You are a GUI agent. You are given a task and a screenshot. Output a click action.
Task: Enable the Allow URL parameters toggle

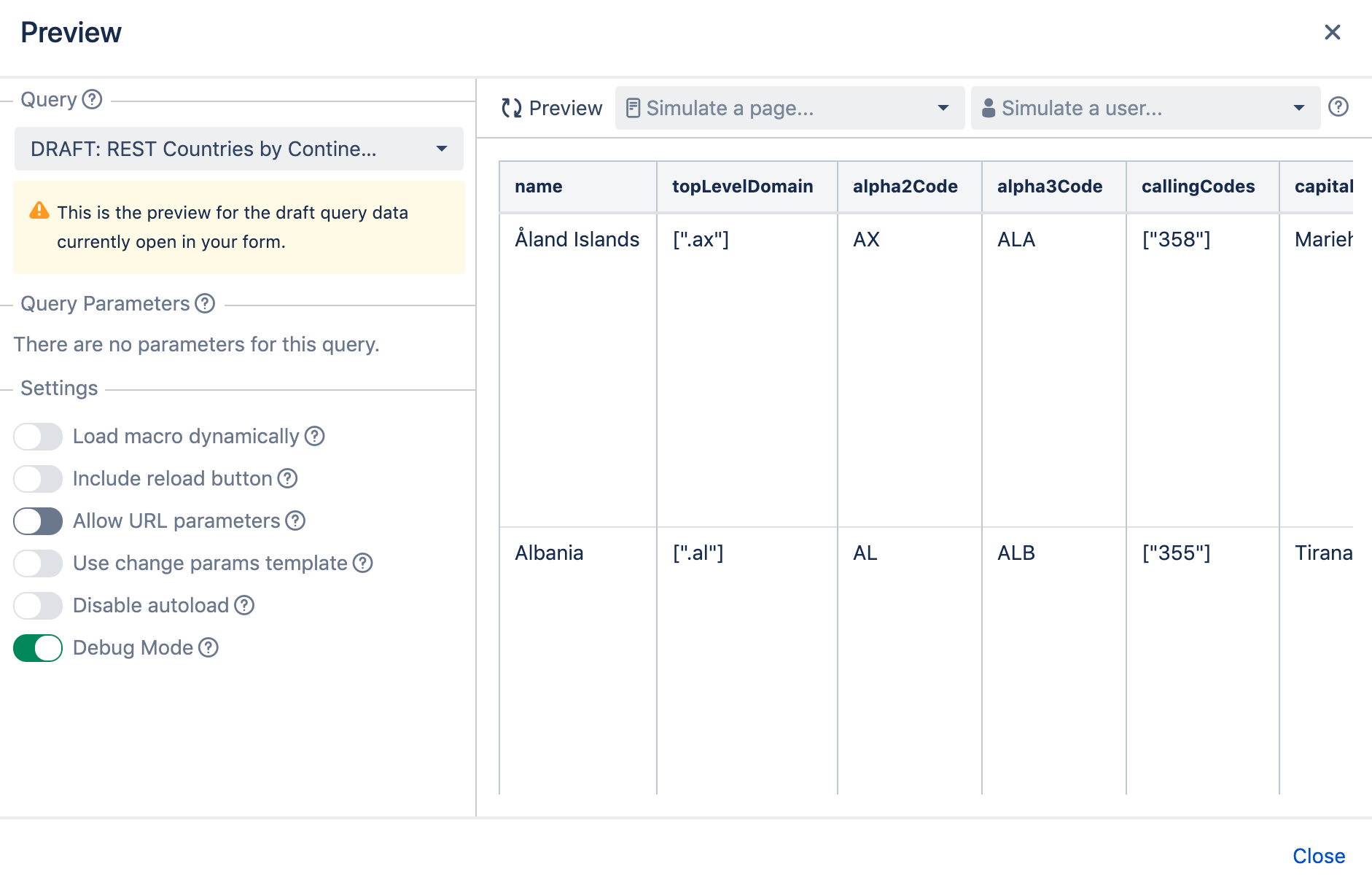tap(38, 521)
